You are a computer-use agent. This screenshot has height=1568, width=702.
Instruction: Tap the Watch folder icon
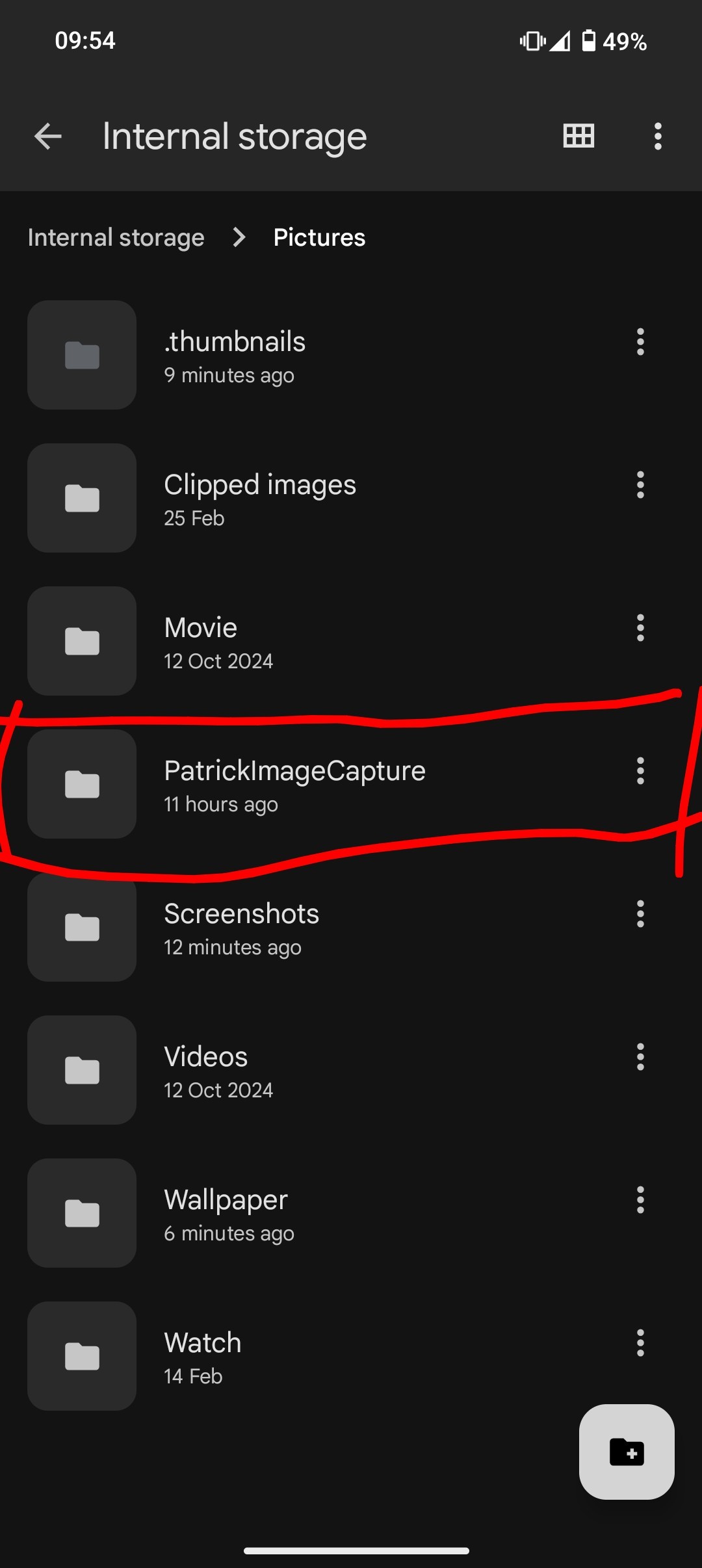coord(82,1356)
